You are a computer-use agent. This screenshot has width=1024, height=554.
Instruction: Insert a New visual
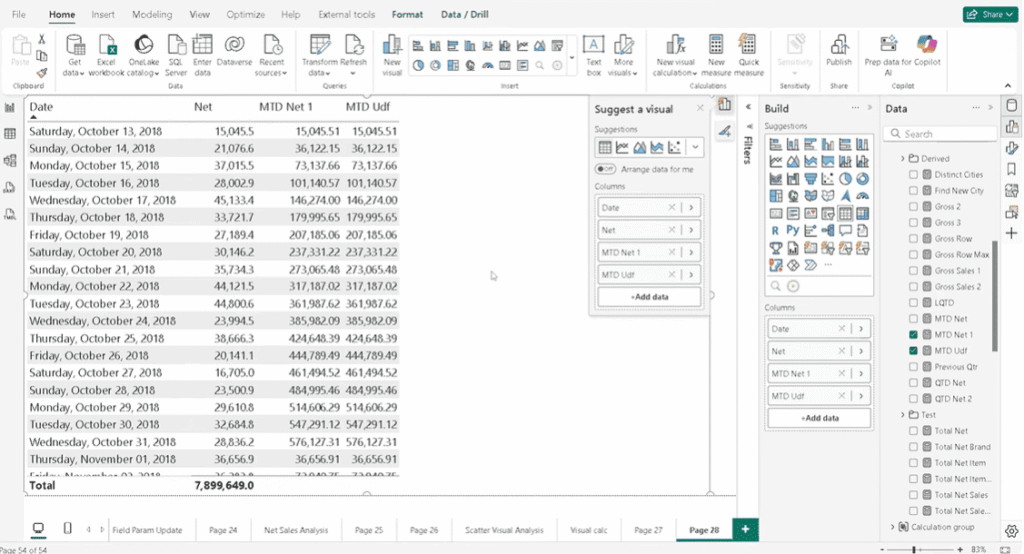coord(392,55)
